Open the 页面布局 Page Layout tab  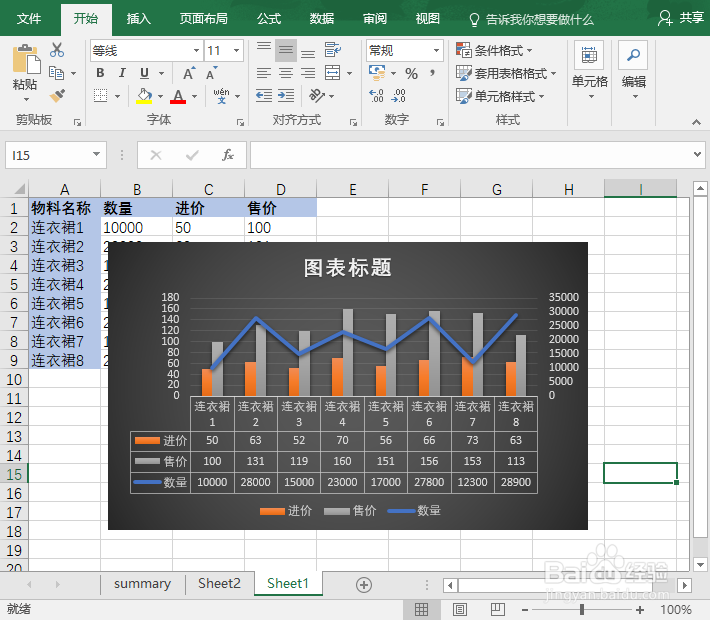click(x=203, y=19)
